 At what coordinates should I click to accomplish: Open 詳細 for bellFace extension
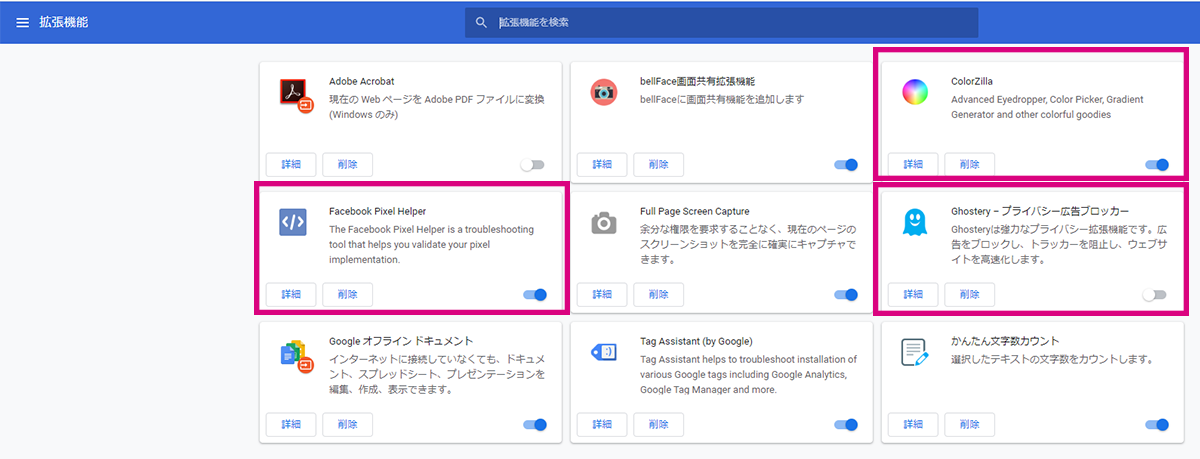[602, 165]
